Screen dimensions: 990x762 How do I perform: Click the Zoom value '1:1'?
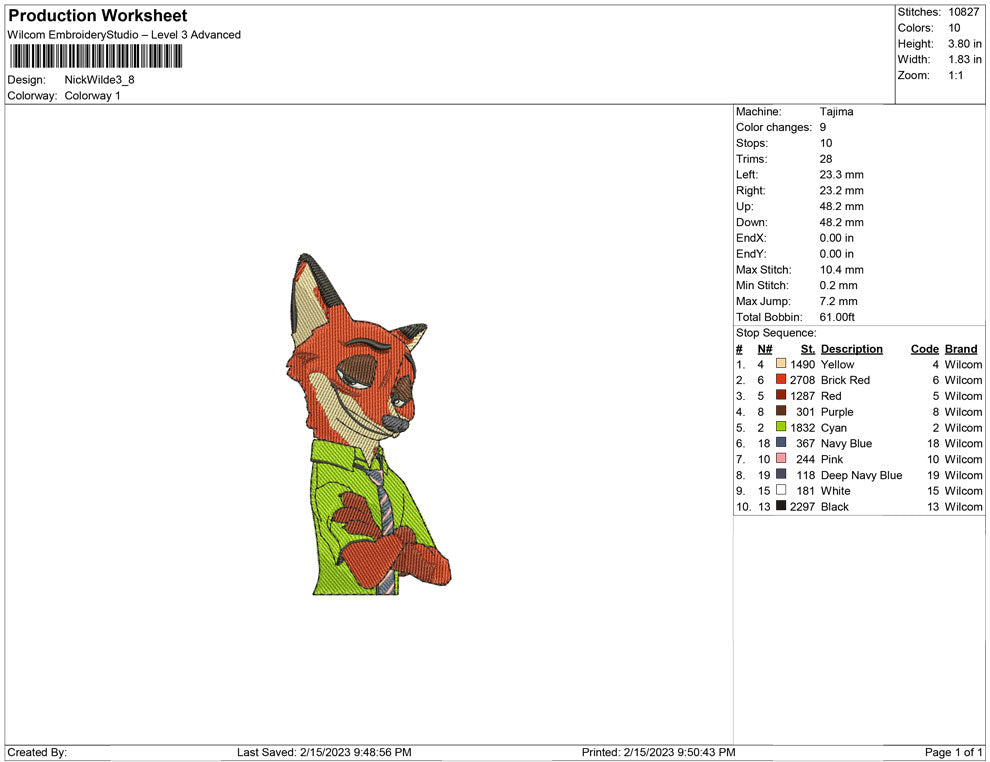pos(956,75)
